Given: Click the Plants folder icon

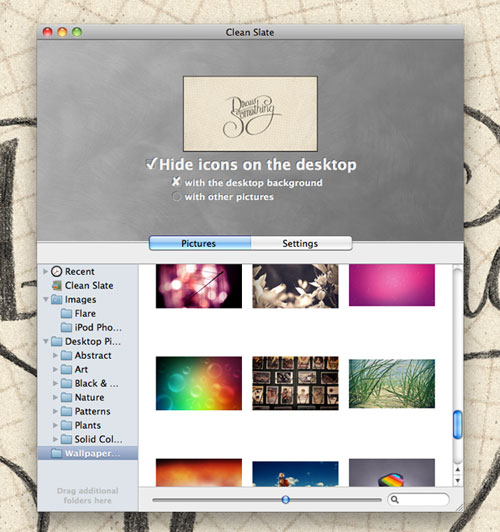Looking at the screenshot, I should click(66, 425).
